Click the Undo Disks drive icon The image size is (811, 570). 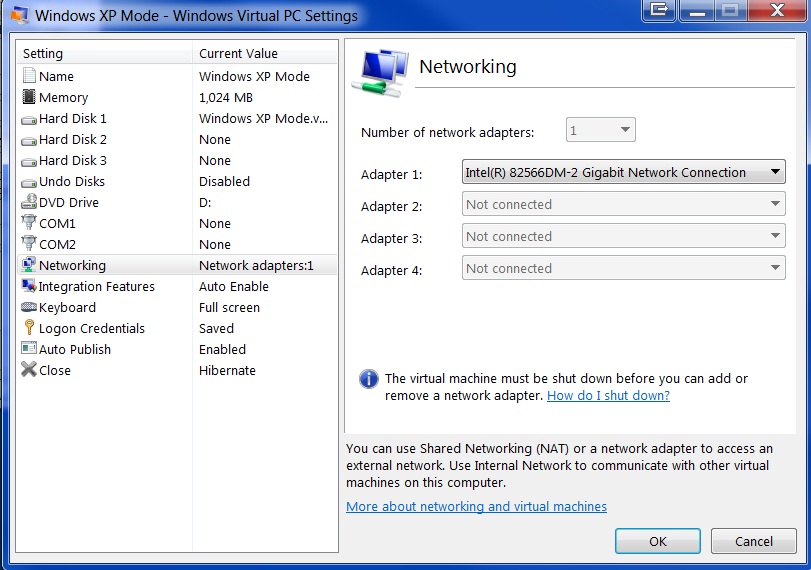pos(29,183)
